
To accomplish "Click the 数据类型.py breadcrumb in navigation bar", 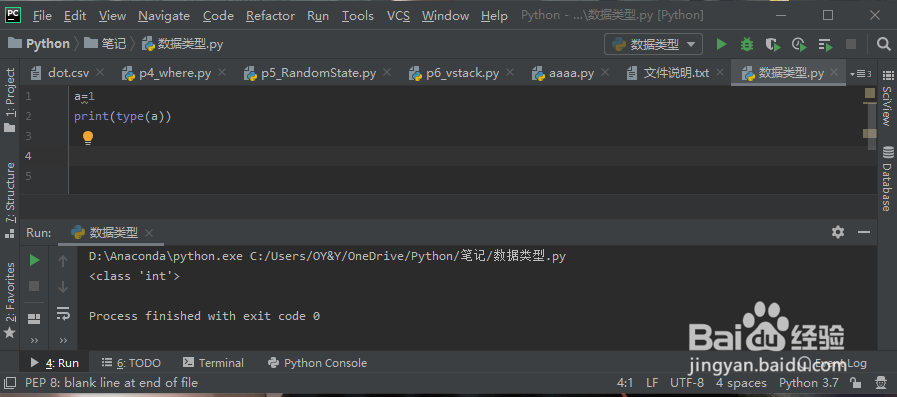I will [182, 43].
